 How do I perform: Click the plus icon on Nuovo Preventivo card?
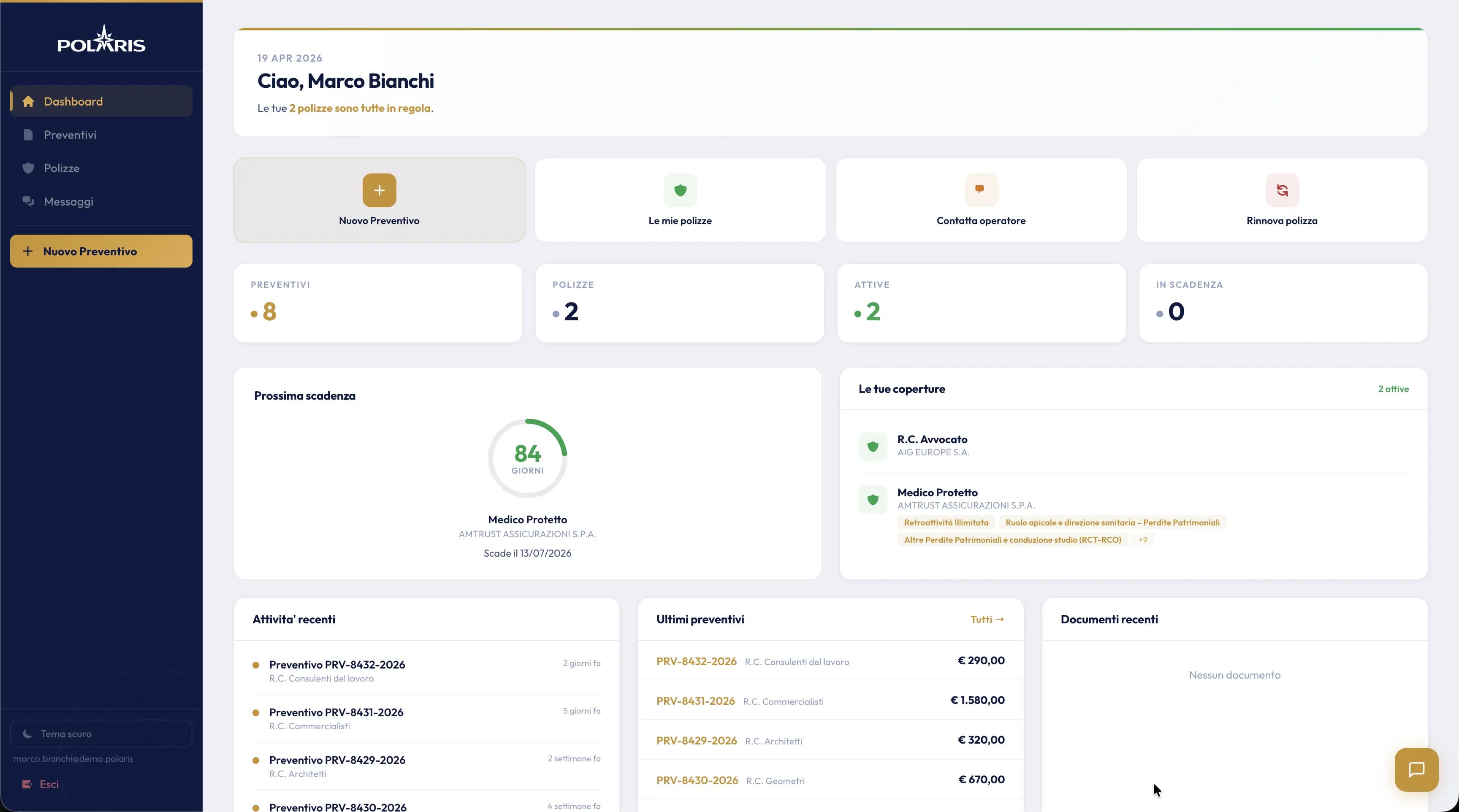pos(378,190)
